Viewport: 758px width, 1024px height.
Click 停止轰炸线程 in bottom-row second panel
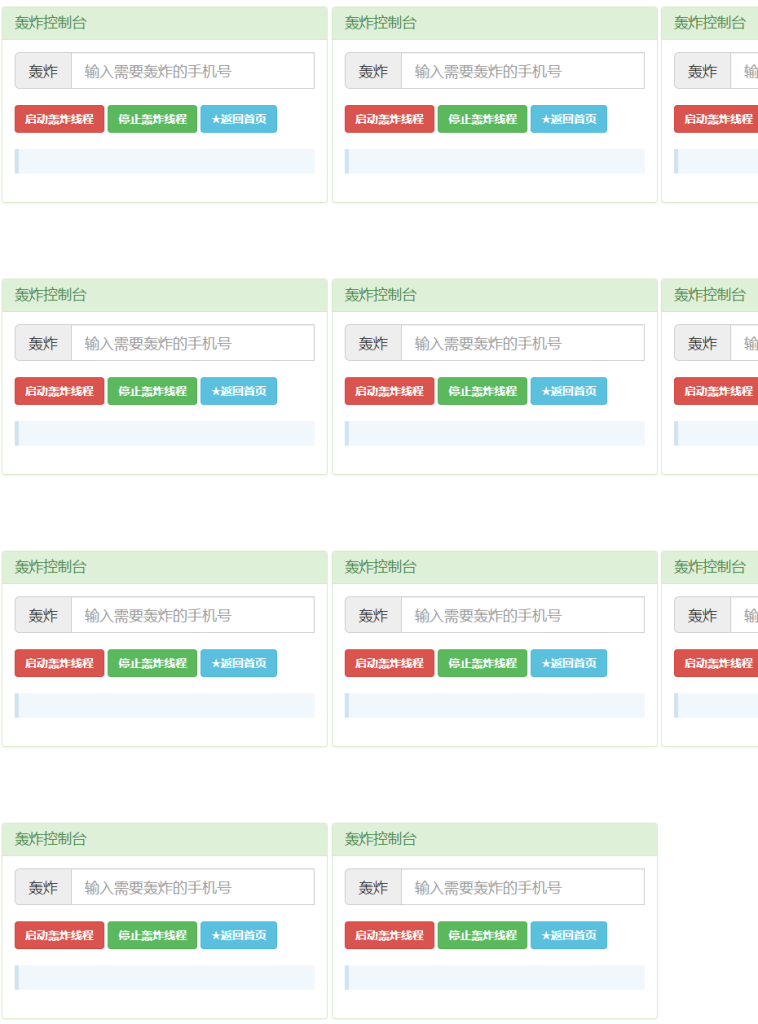tap(482, 935)
